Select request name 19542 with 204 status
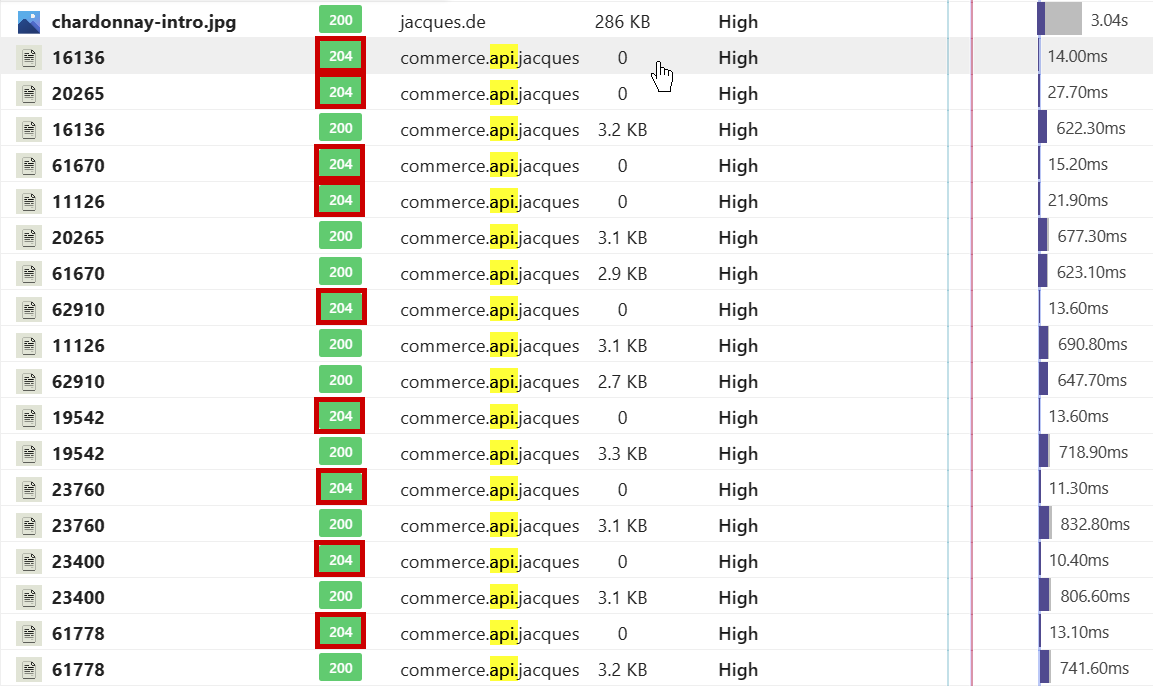 coord(78,418)
